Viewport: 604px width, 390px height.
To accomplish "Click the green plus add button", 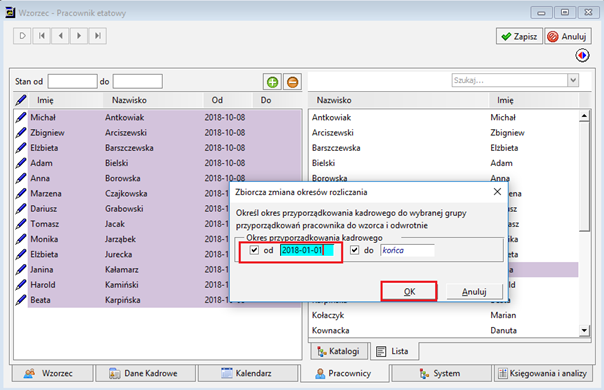I will point(272,82).
